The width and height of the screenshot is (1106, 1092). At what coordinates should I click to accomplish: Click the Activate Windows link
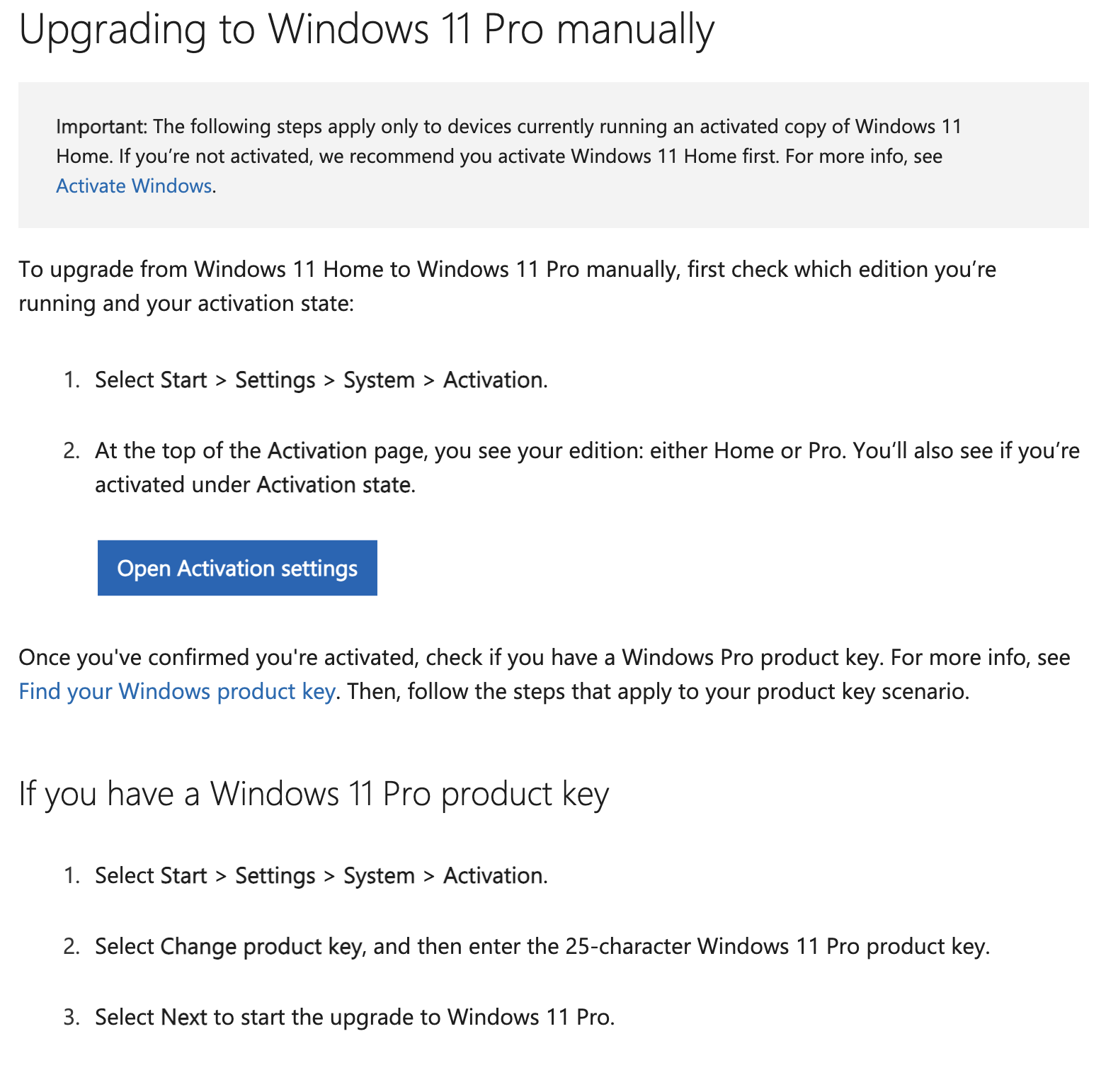point(133,186)
